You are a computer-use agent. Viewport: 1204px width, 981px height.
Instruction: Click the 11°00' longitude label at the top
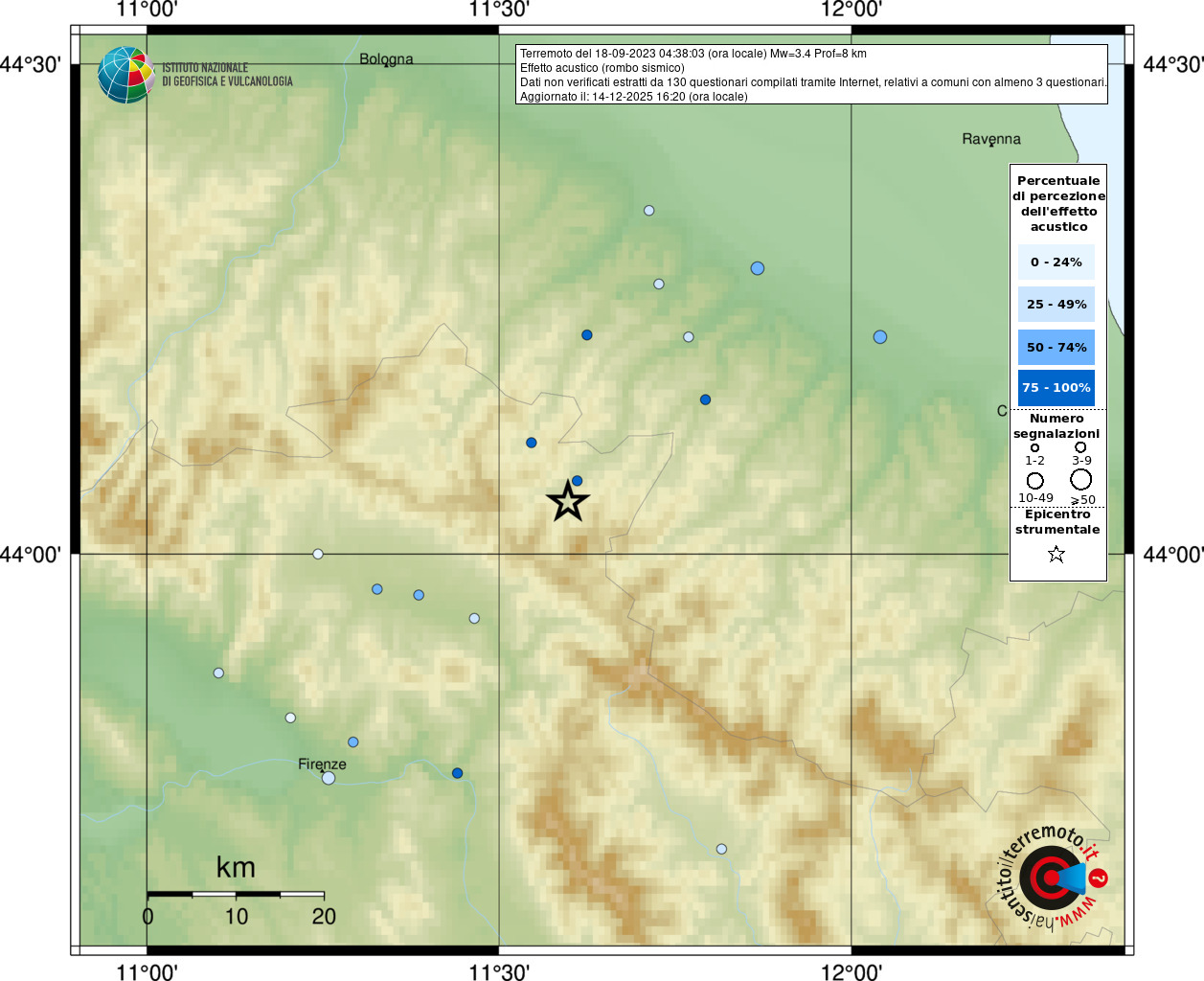coord(147,10)
